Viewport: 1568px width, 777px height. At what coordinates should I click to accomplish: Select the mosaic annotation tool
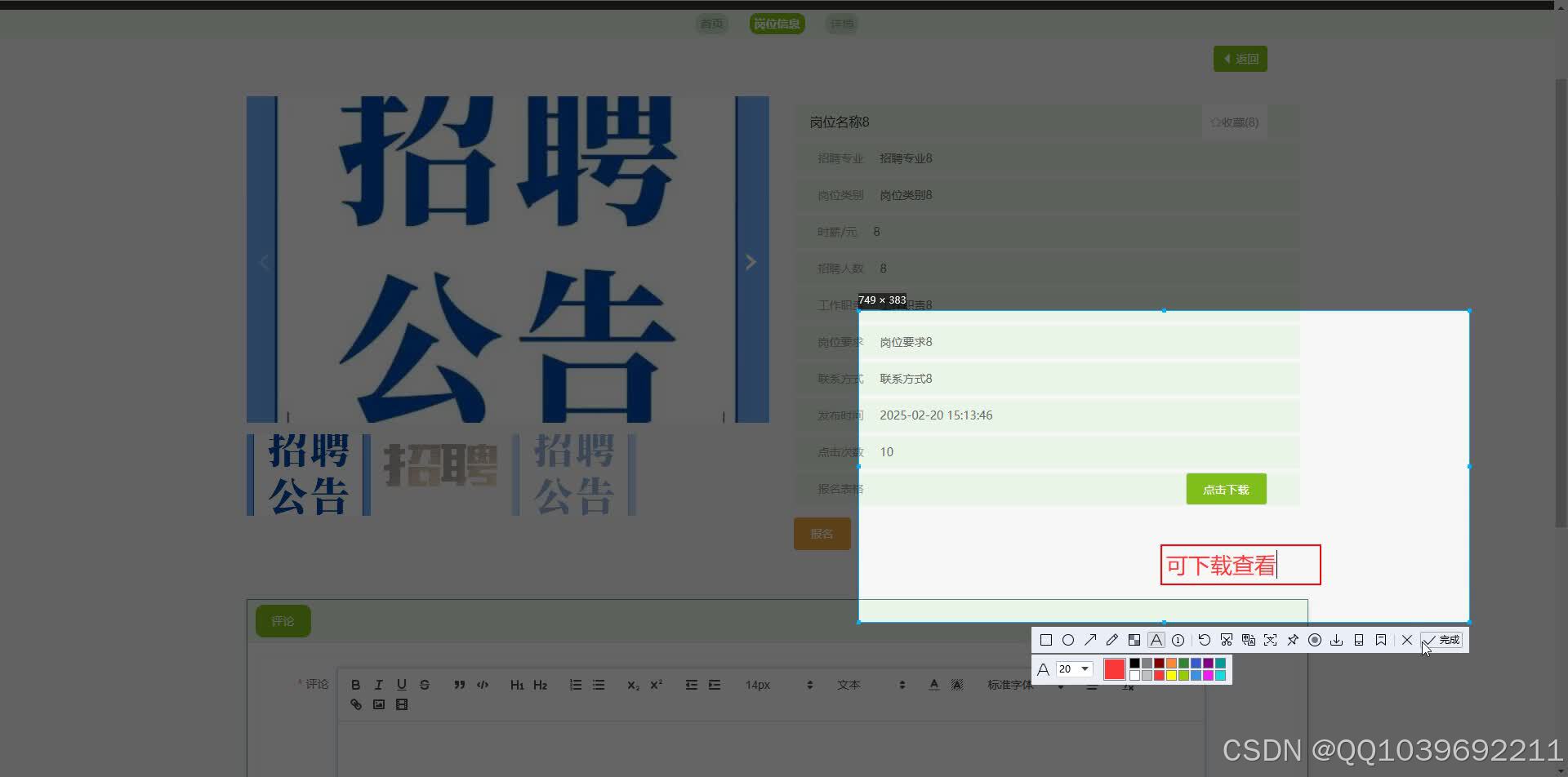(1134, 640)
